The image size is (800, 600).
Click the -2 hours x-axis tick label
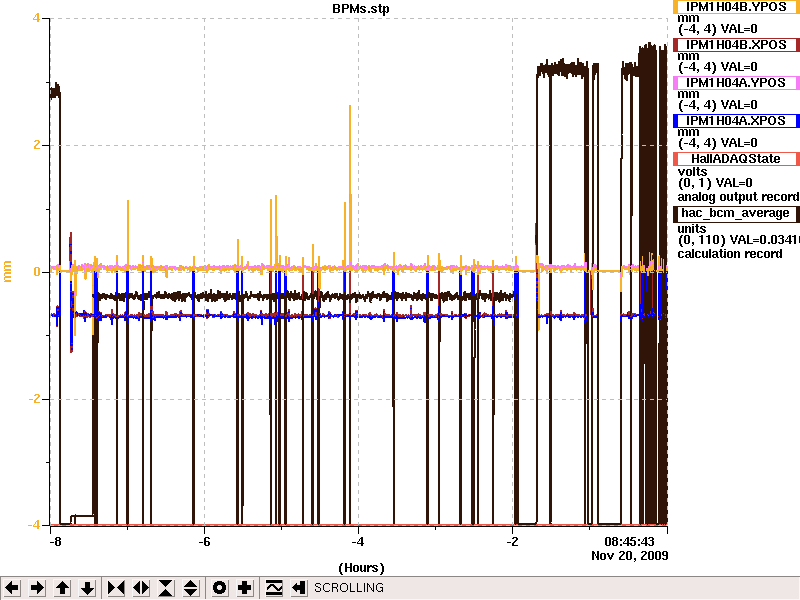(512, 541)
